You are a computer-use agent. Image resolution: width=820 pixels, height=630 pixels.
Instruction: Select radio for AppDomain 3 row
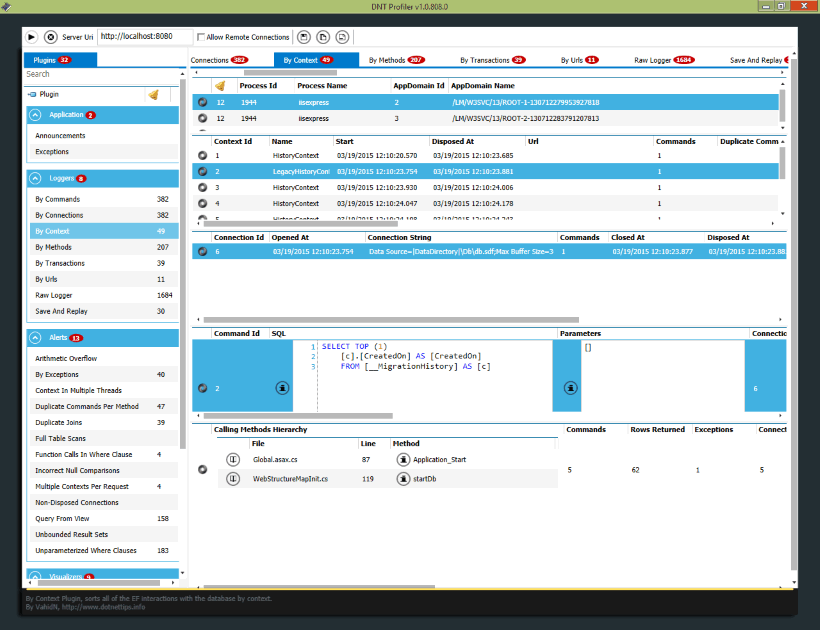point(202,119)
